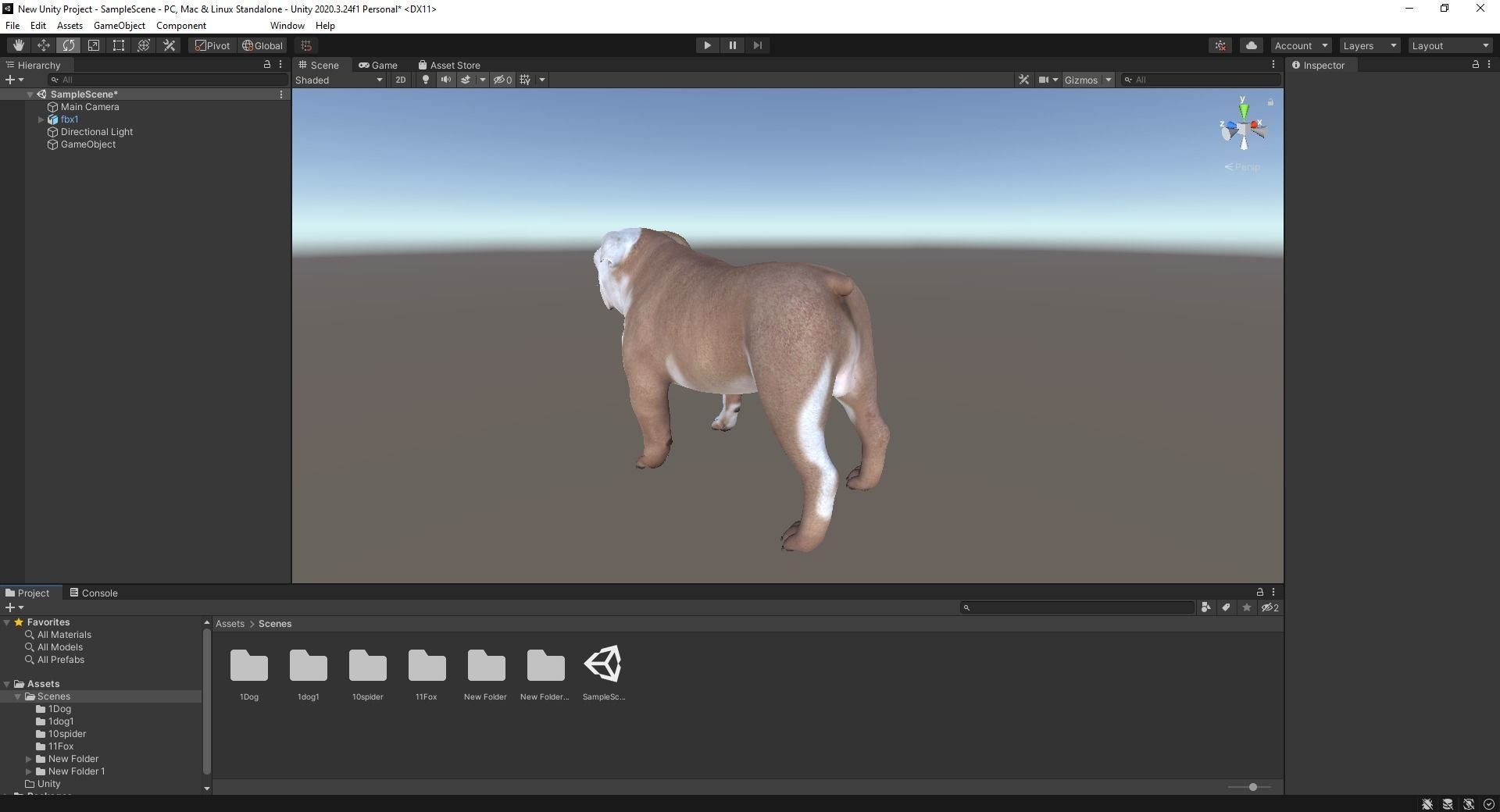The height and width of the screenshot is (812, 1500).
Task: Select the Move tool
Action: 44,45
